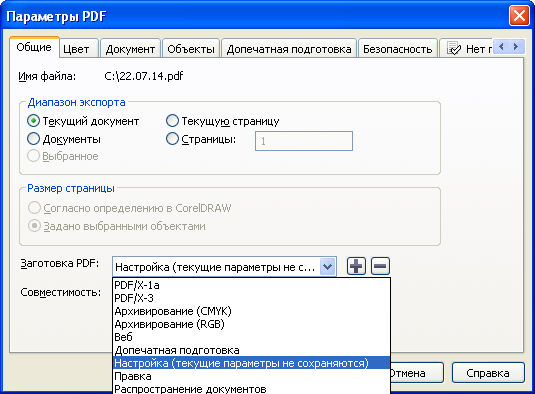Select Архивирование (RGB) preset
The width and height of the screenshot is (535, 394).
click(251, 324)
